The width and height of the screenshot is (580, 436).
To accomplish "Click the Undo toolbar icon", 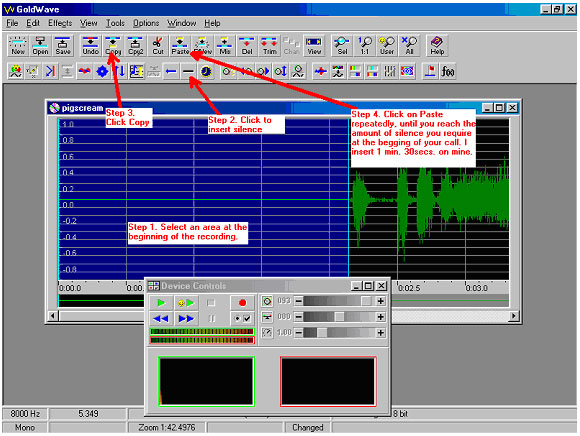I will click(x=90, y=45).
